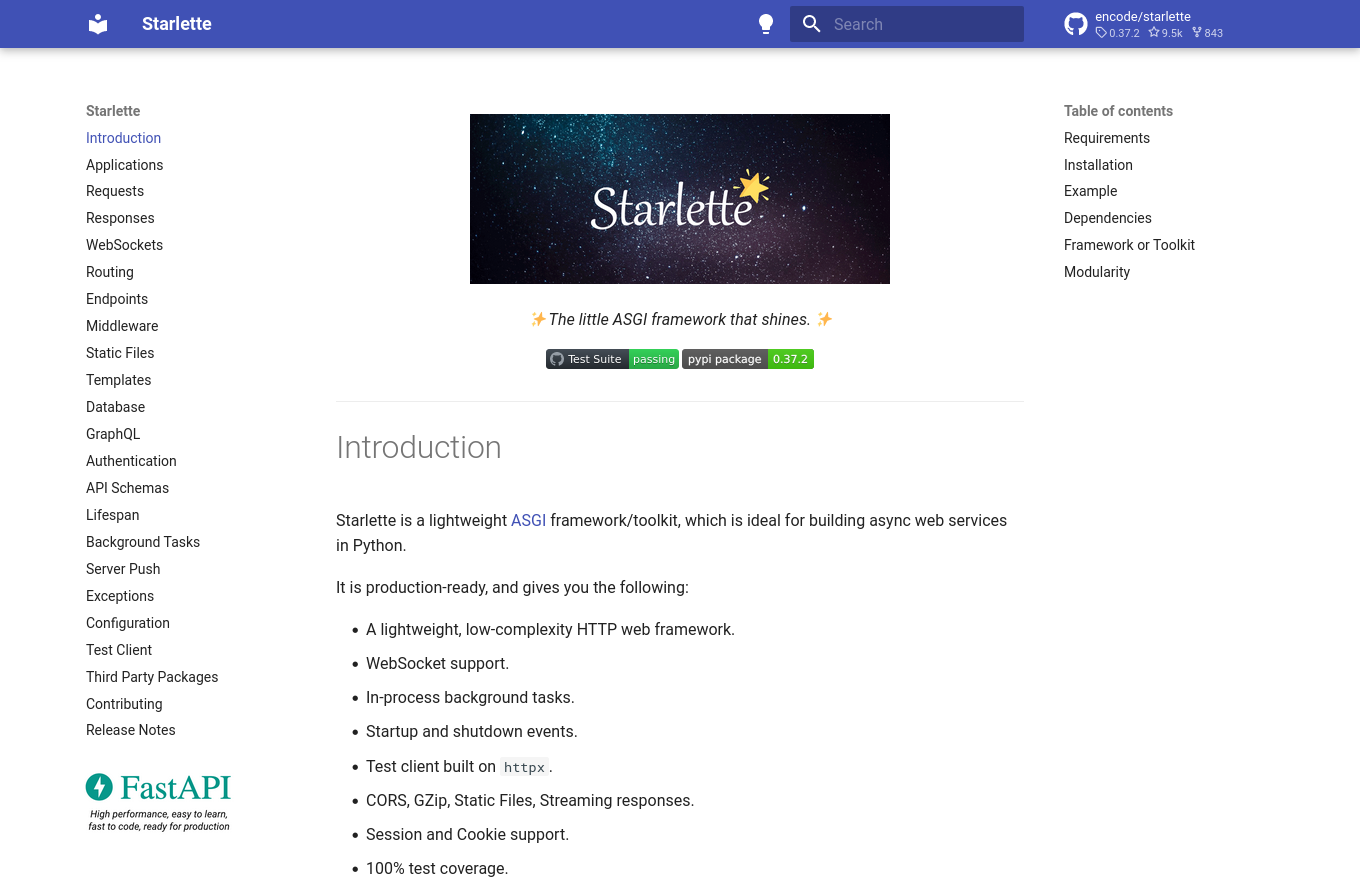The height and width of the screenshot is (888, 1360).
Task: Open the Test Suite passing badge
Action: (x=612, y=359)
